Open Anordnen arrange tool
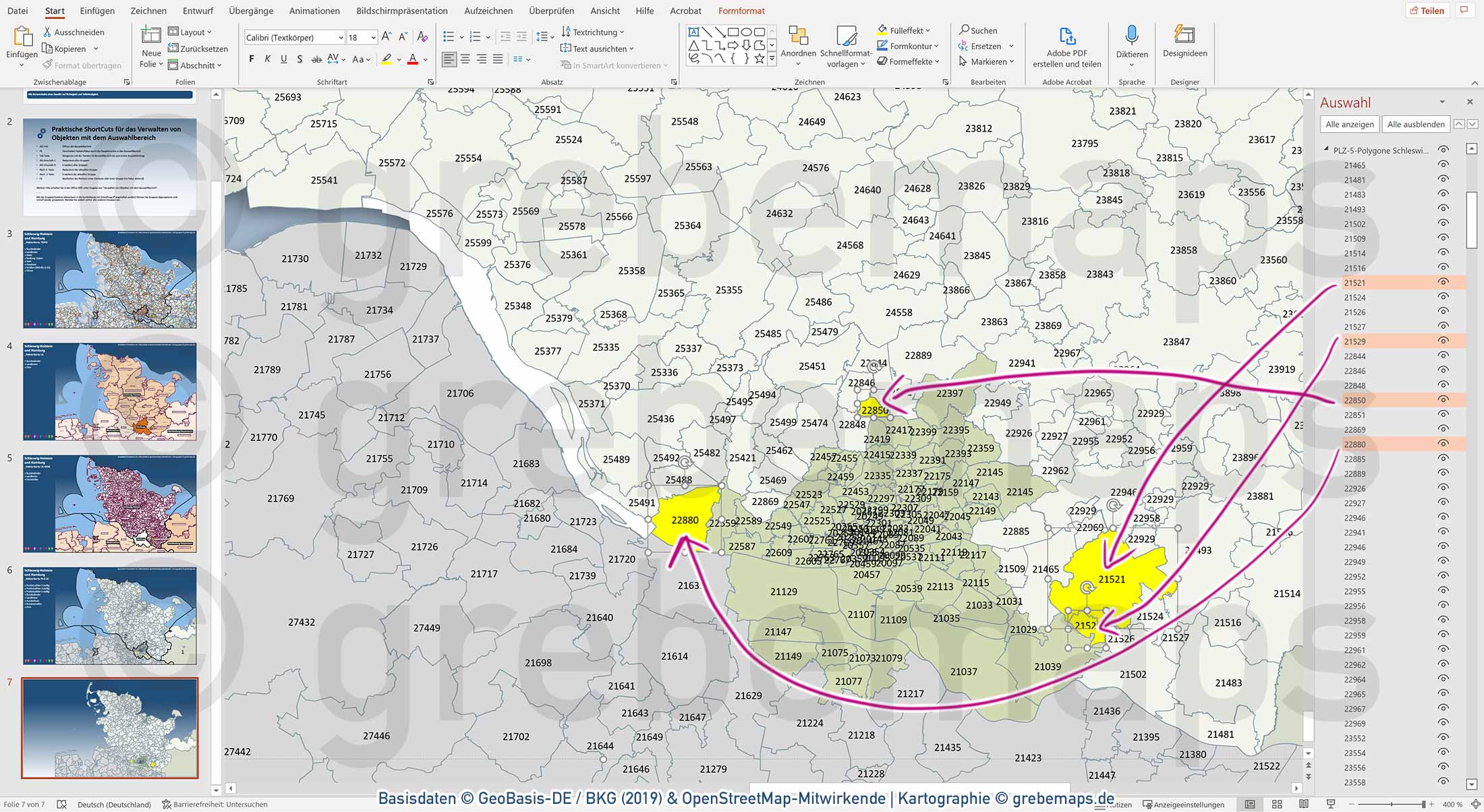The height and width of the screenshot is (812, 1484). [x=799, y=46]
